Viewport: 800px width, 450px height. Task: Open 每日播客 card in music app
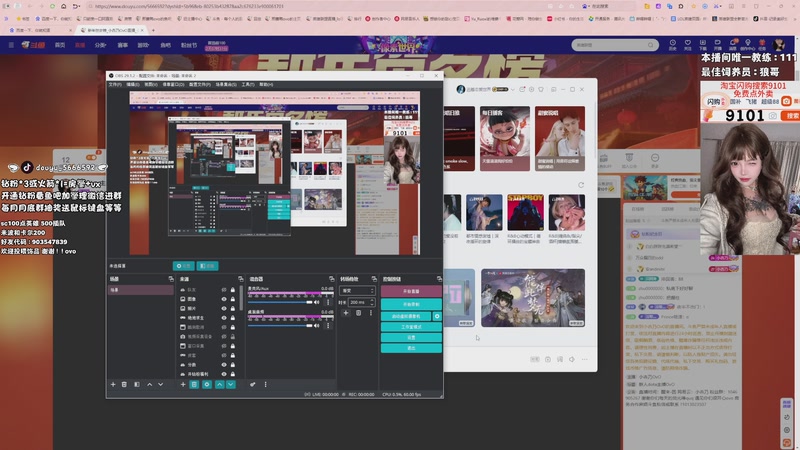point(505,138)
